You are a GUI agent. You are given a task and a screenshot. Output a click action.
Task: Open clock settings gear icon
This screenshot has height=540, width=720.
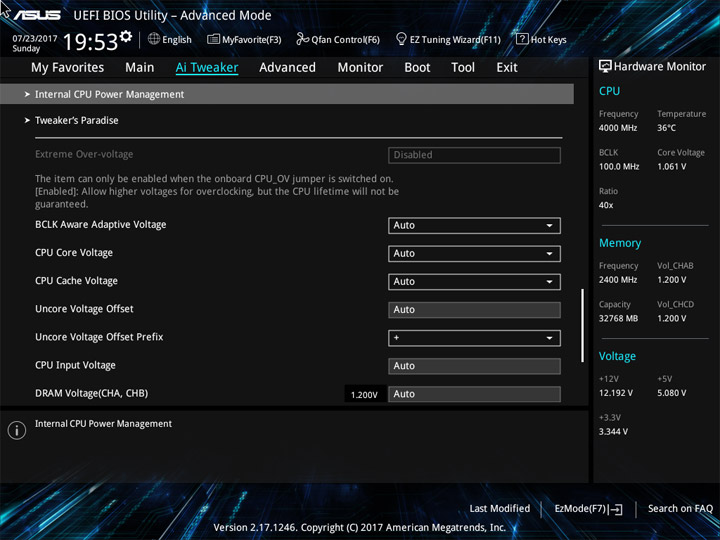126,36
